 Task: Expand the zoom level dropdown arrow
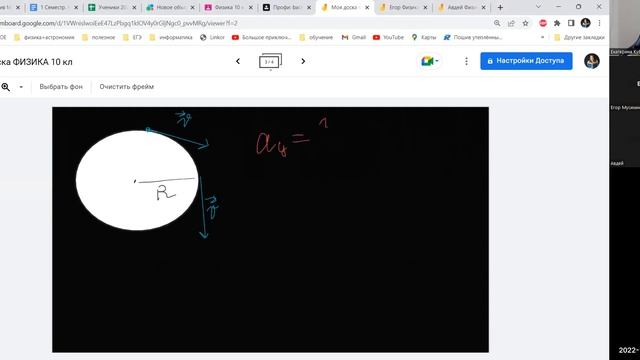21,87
